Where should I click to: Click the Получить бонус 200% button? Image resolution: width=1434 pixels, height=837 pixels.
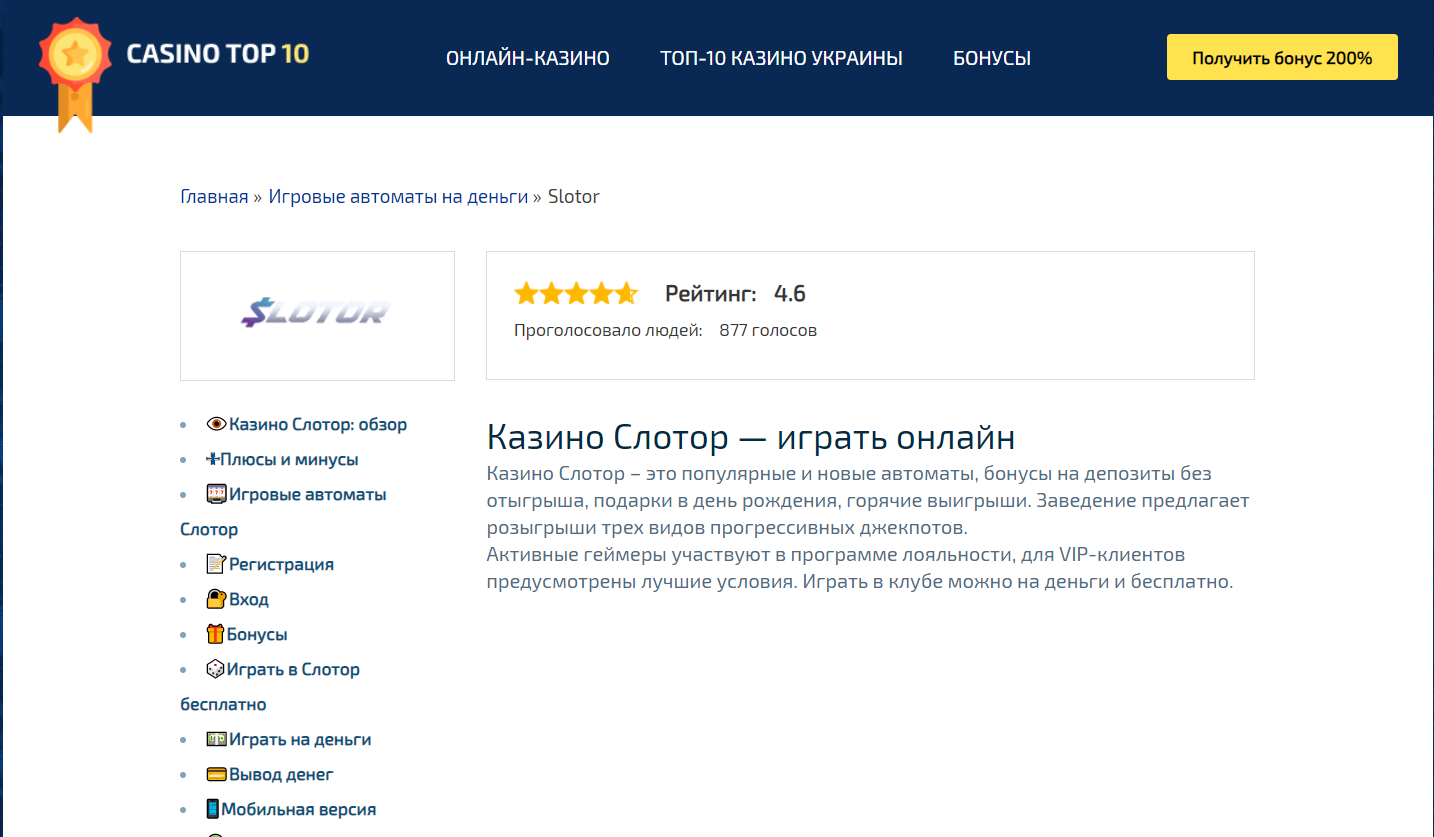click(x=1282, y=58)
